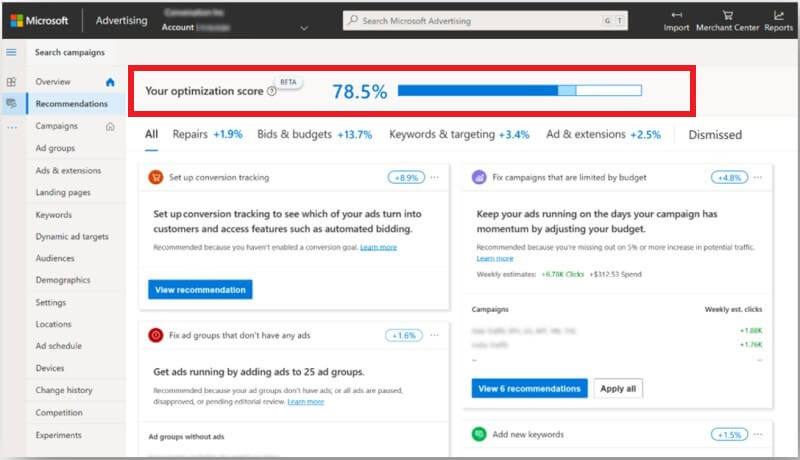Click the Advertising header label
The image size is (800, 460).
coord(121,20)
